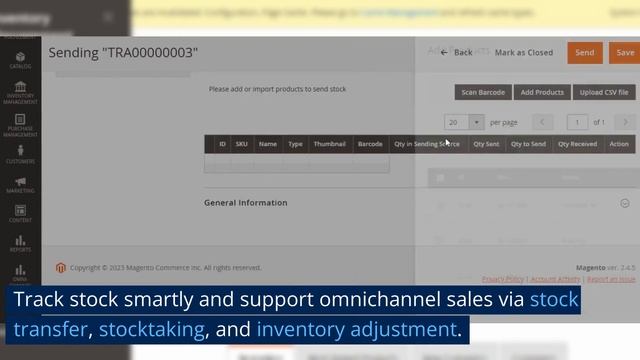Sort by the Name column header
This screenshot has width=640, height=360.
pyautogui.click(x=268, y=144)
